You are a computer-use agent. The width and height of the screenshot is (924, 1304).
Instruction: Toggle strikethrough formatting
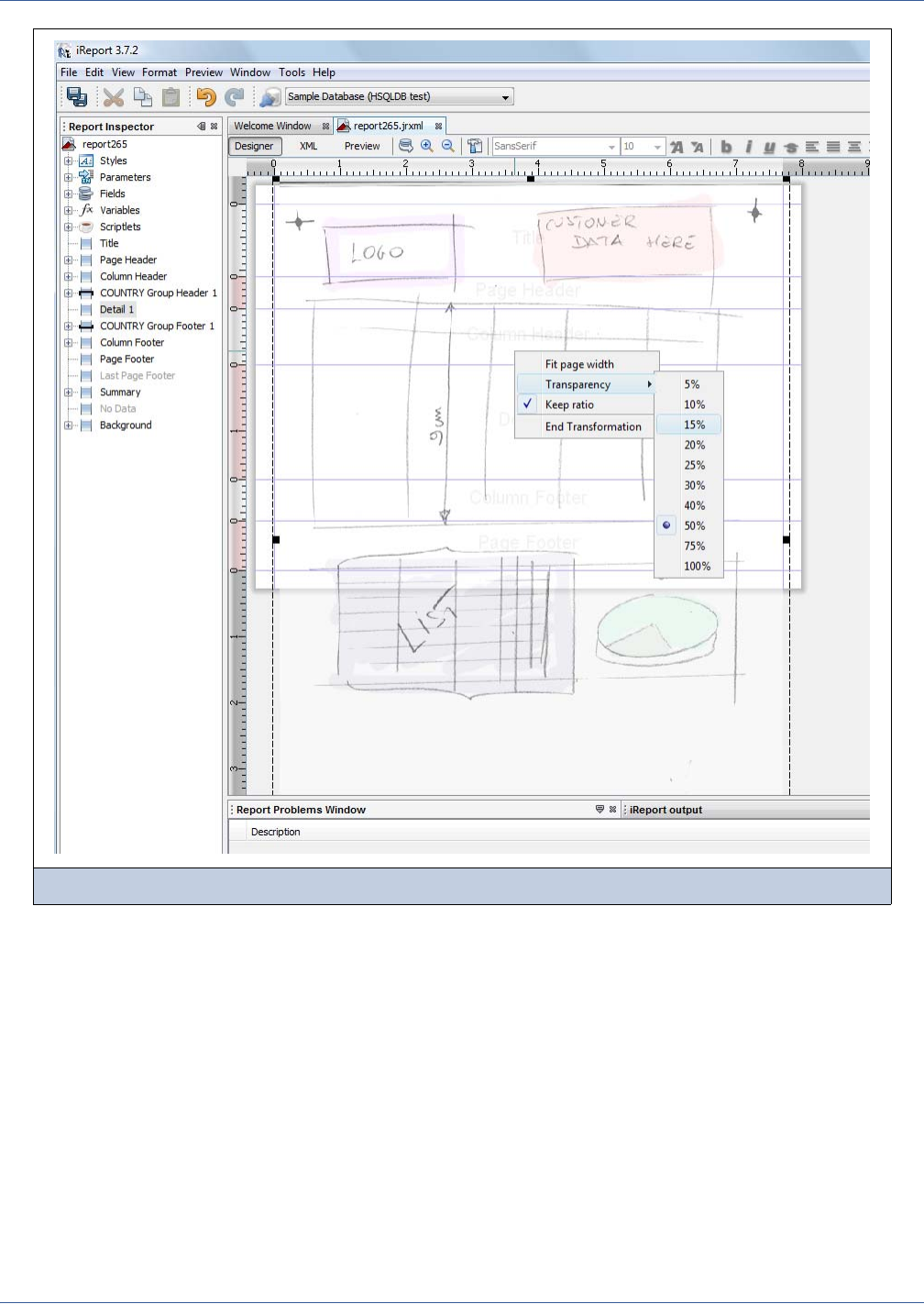[790, 147]
